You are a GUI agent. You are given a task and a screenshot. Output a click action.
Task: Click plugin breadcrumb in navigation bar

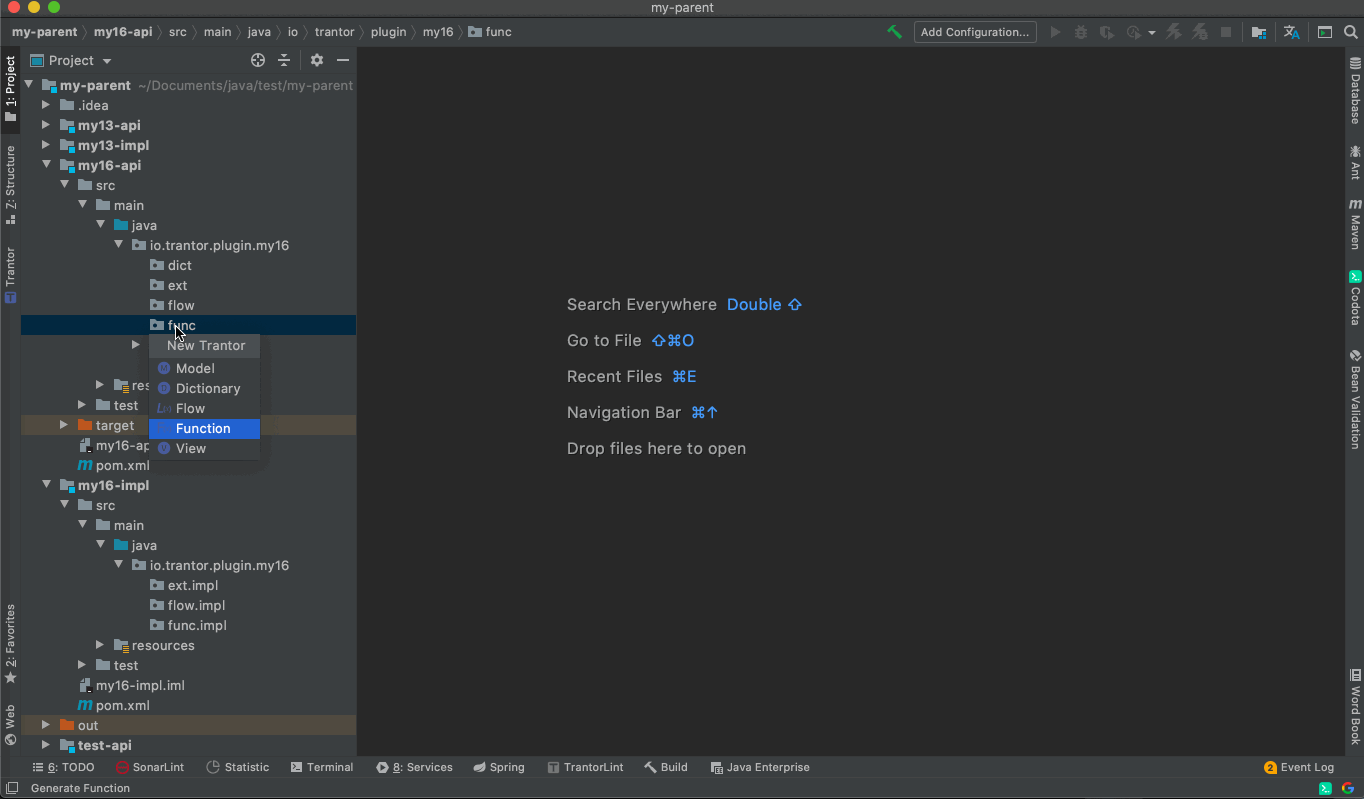pos(388,32)
